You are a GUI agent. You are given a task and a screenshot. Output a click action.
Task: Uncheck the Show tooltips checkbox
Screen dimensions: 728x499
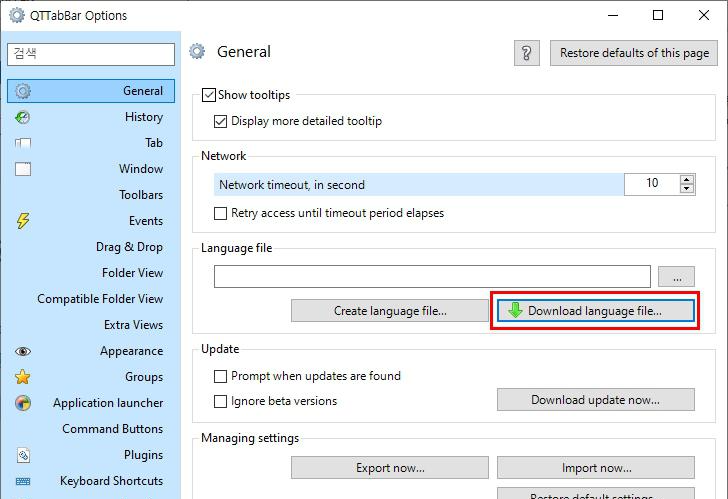coord(209,95)
